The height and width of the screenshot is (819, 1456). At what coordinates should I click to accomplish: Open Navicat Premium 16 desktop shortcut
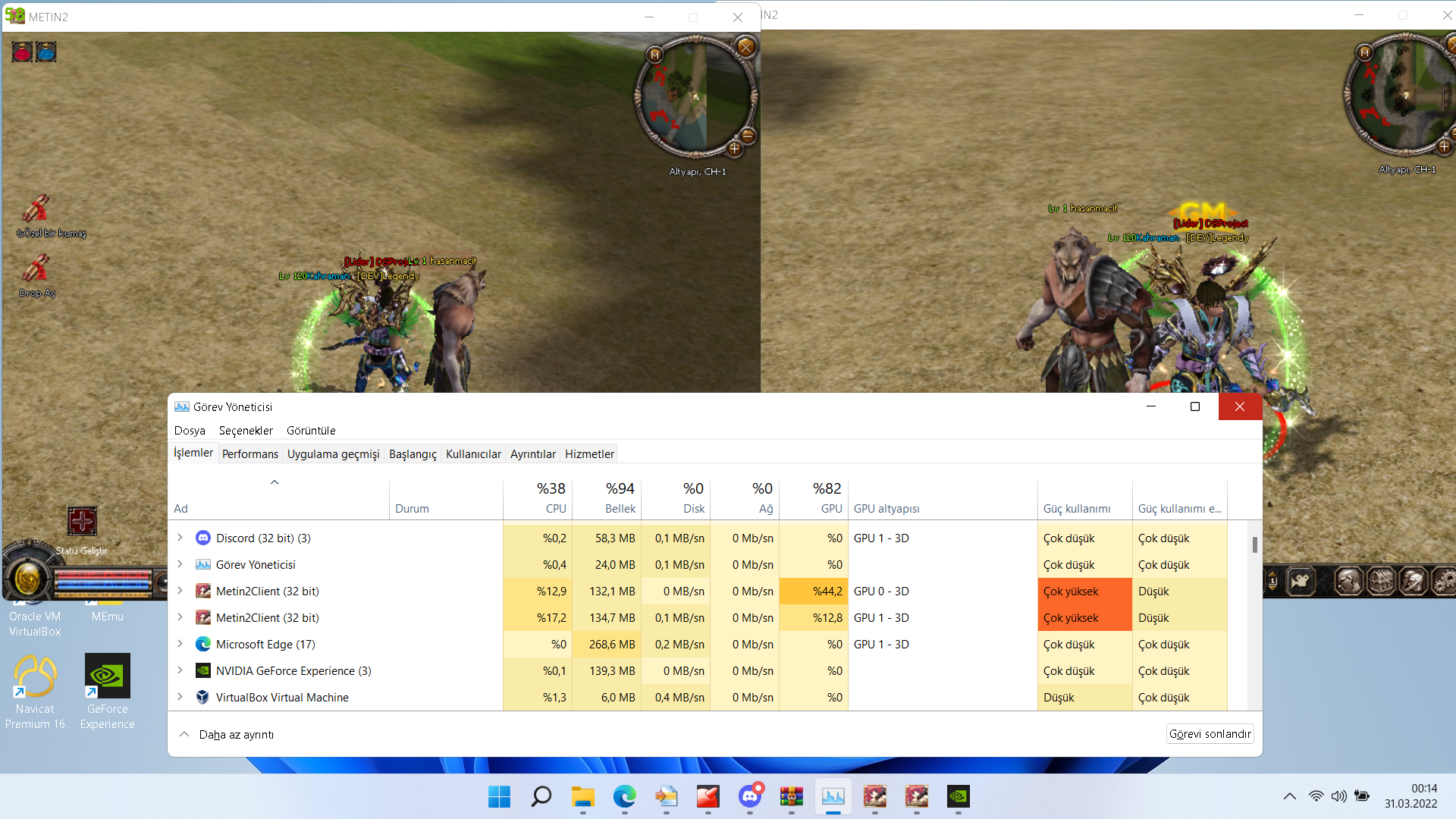pyautogui.click(x=35, y=692)
